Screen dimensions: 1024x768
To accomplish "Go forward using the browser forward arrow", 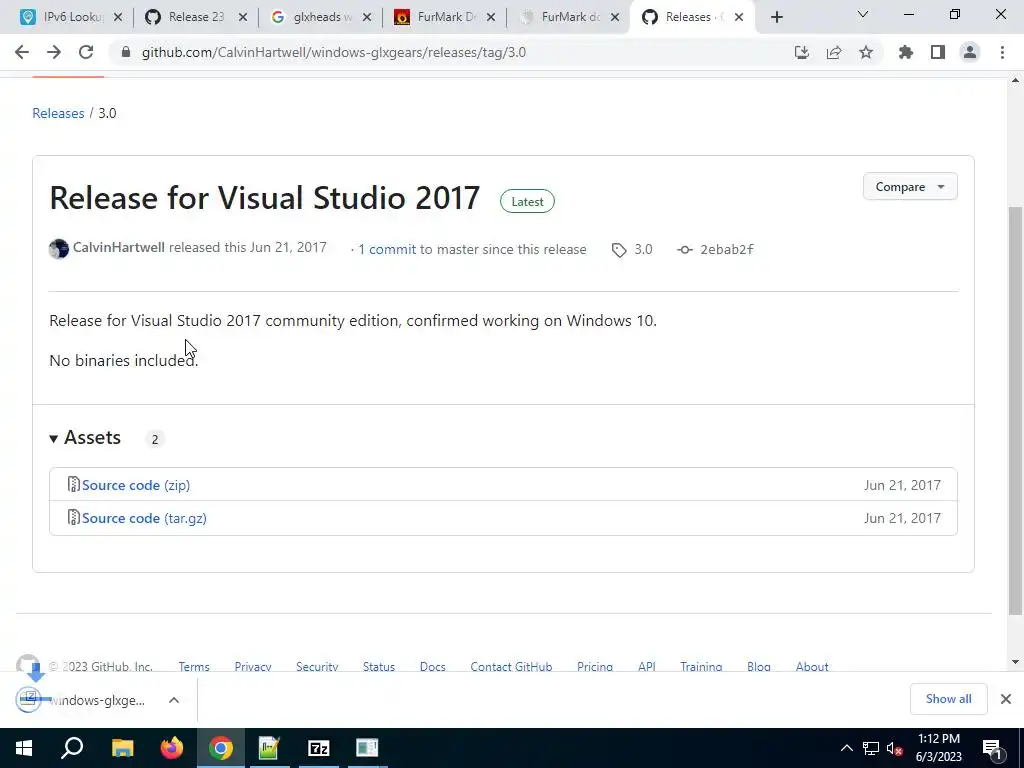I will coord(54,52).
